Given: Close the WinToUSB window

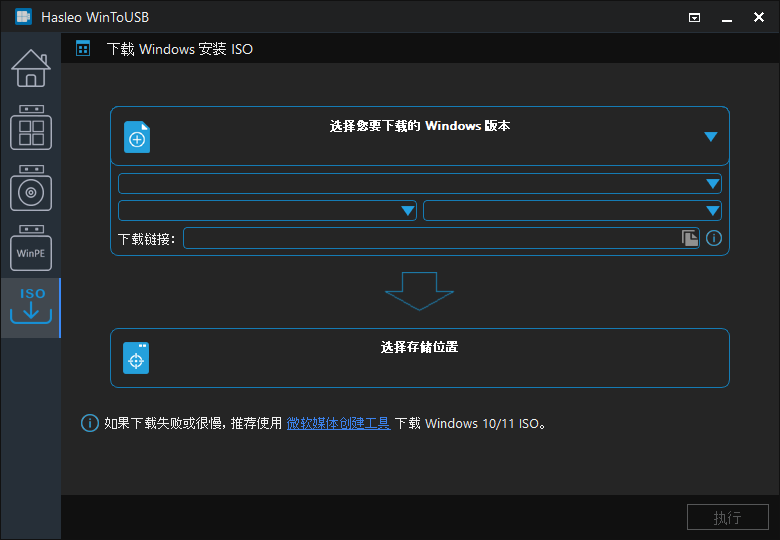Looking at the screenshot, I should [759, 17].
